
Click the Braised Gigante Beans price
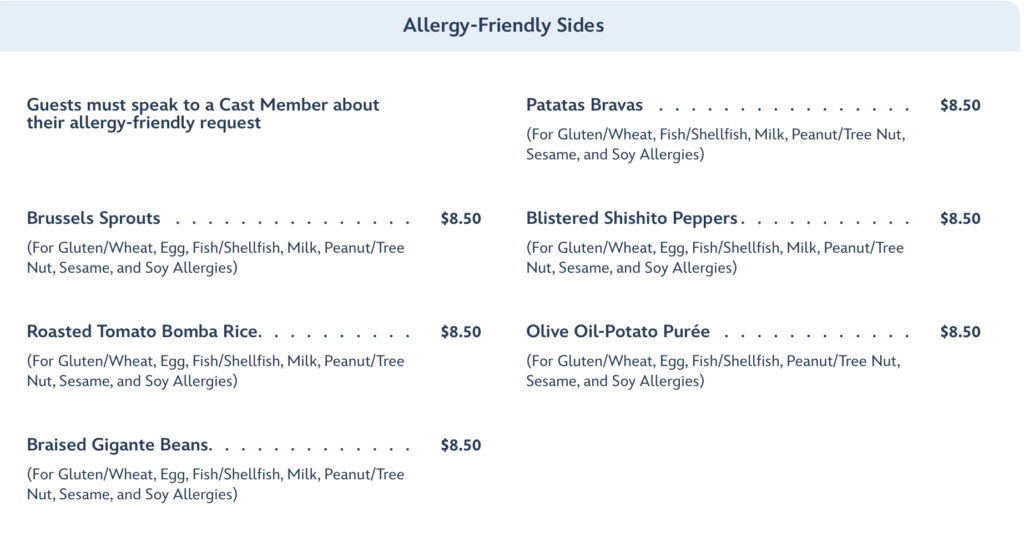click(460, 445)
